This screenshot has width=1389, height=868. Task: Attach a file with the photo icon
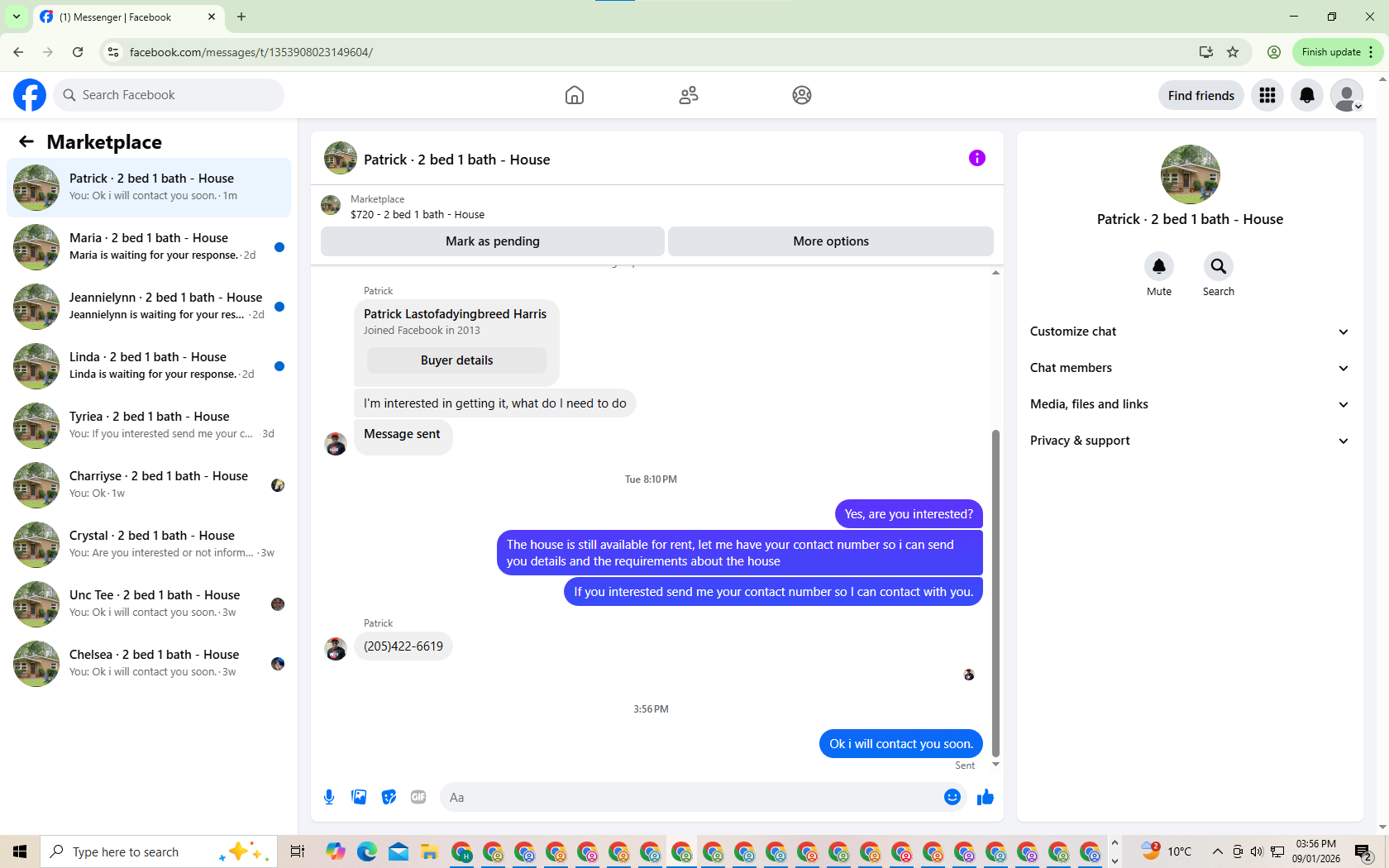(x=359, y=797)
